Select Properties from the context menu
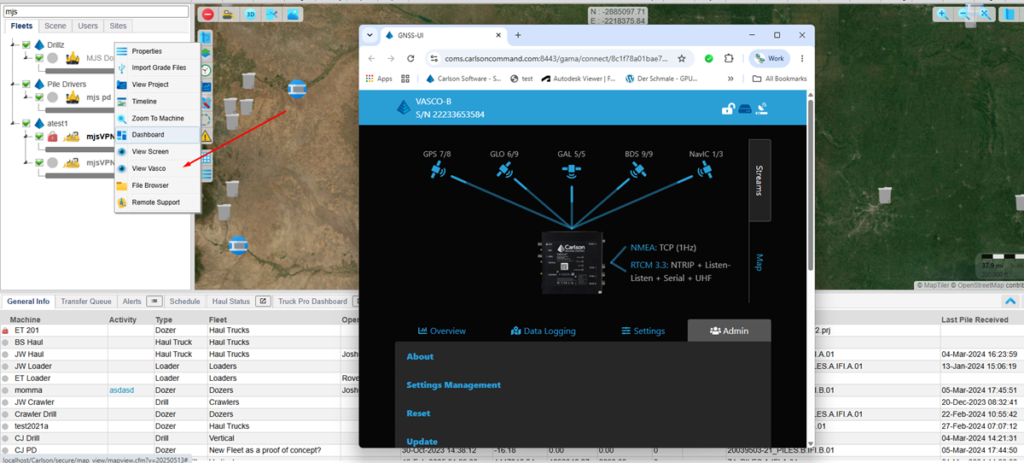 [157, 51]
